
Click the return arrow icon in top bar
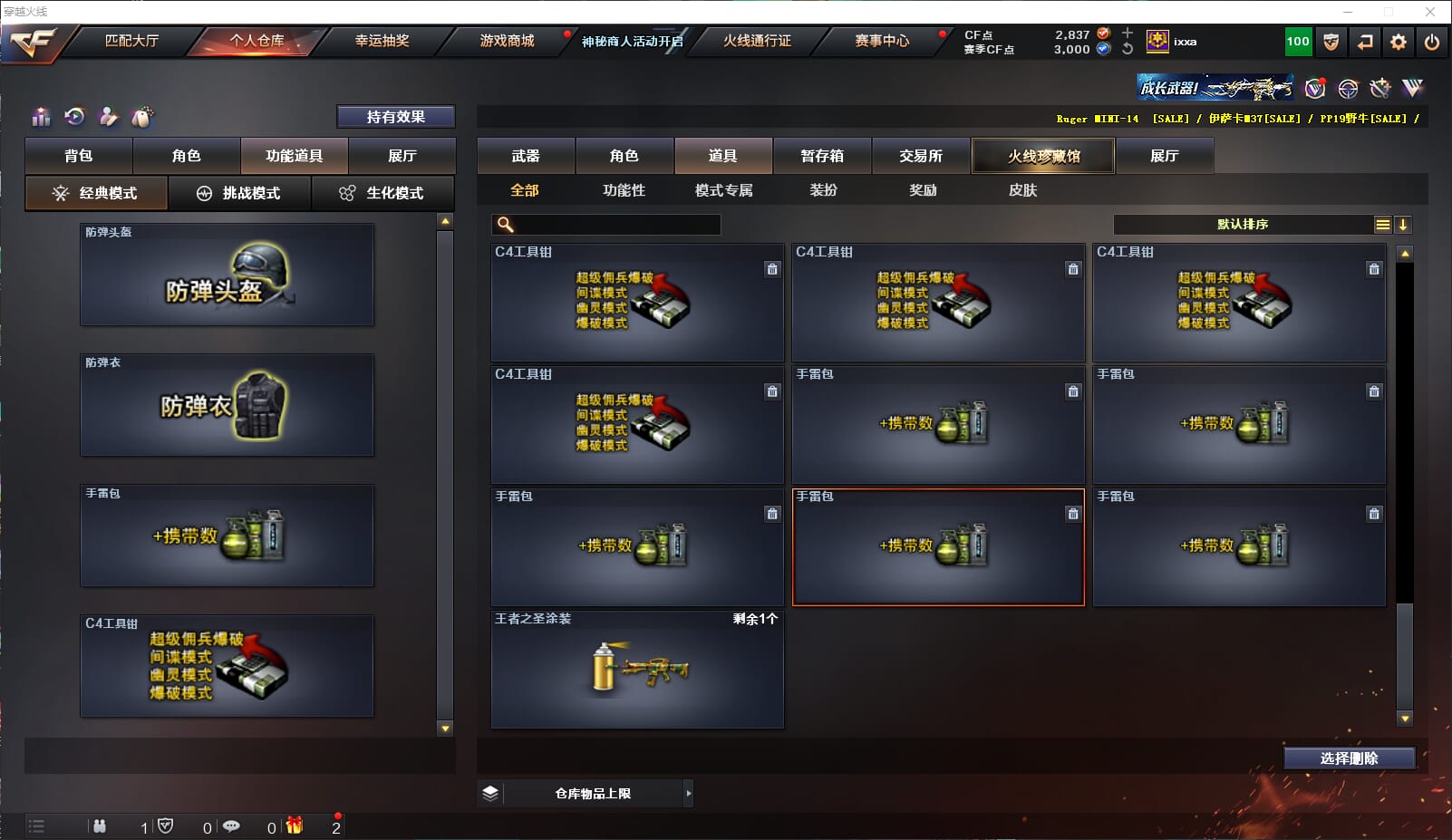[1365, 42]
